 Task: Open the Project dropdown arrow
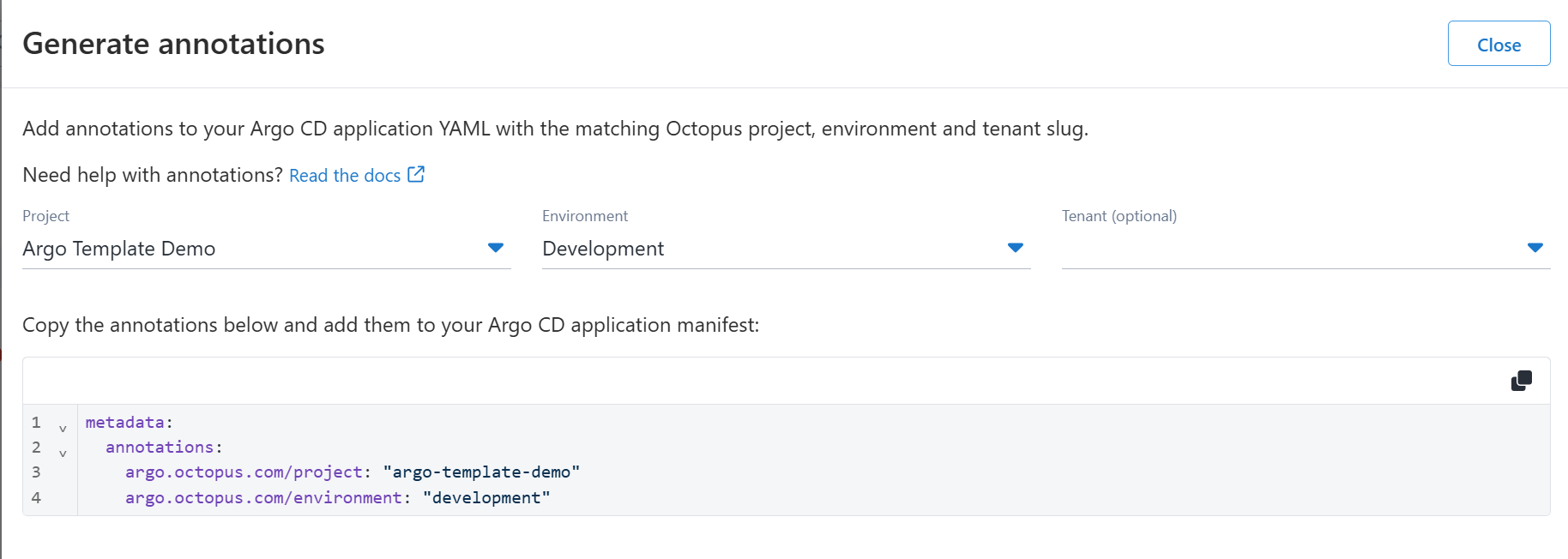tap(495, 248)
